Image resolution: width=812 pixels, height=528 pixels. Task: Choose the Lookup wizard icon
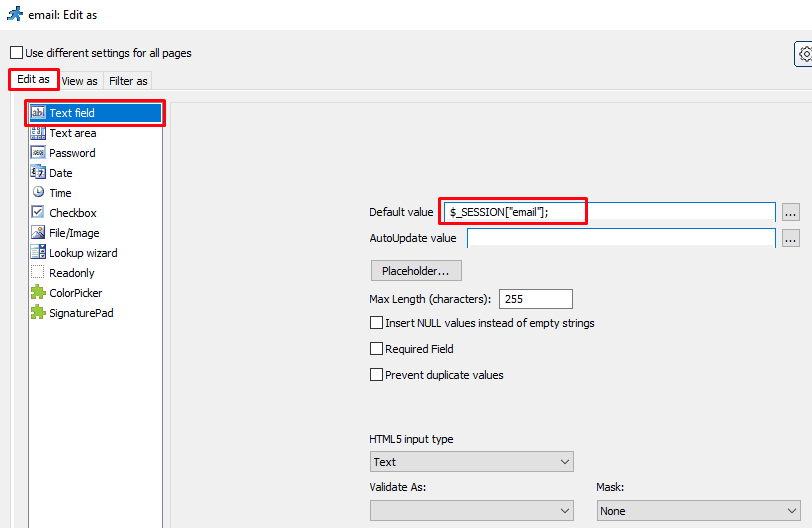(38, 253)
